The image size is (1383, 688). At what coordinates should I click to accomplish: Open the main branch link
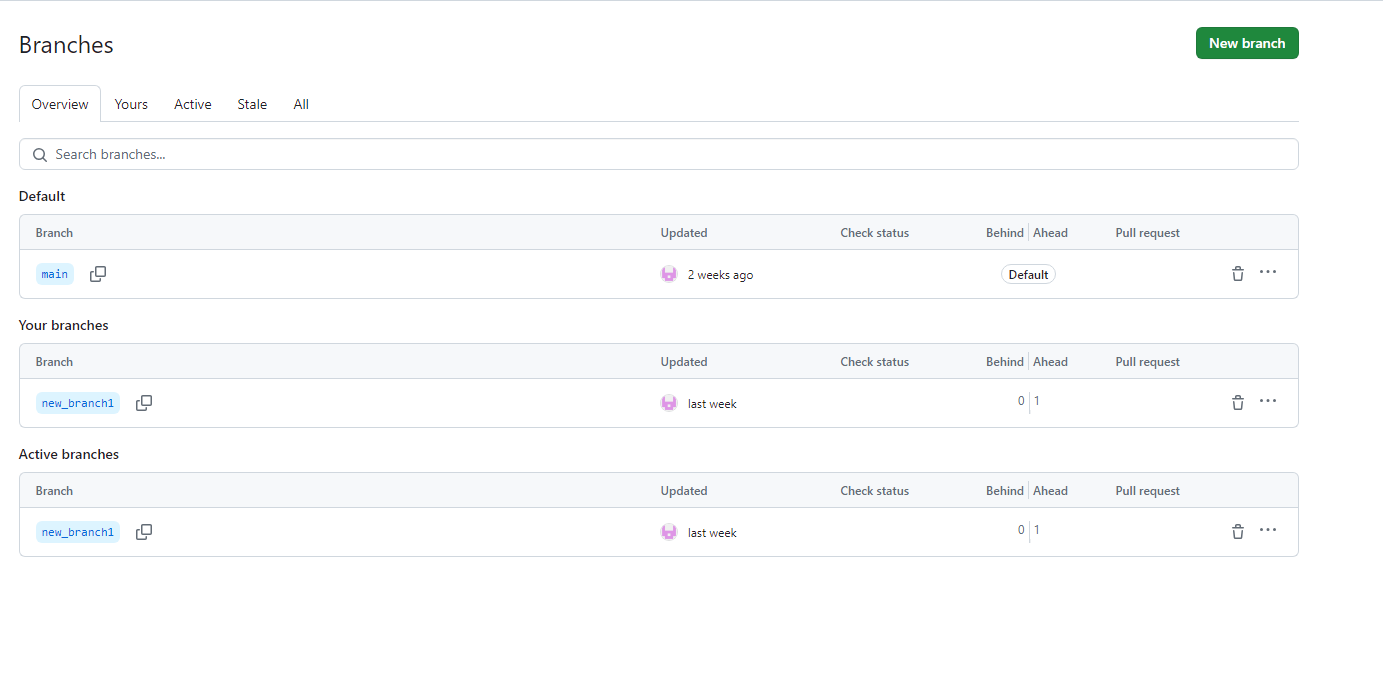tap(55, 274)
